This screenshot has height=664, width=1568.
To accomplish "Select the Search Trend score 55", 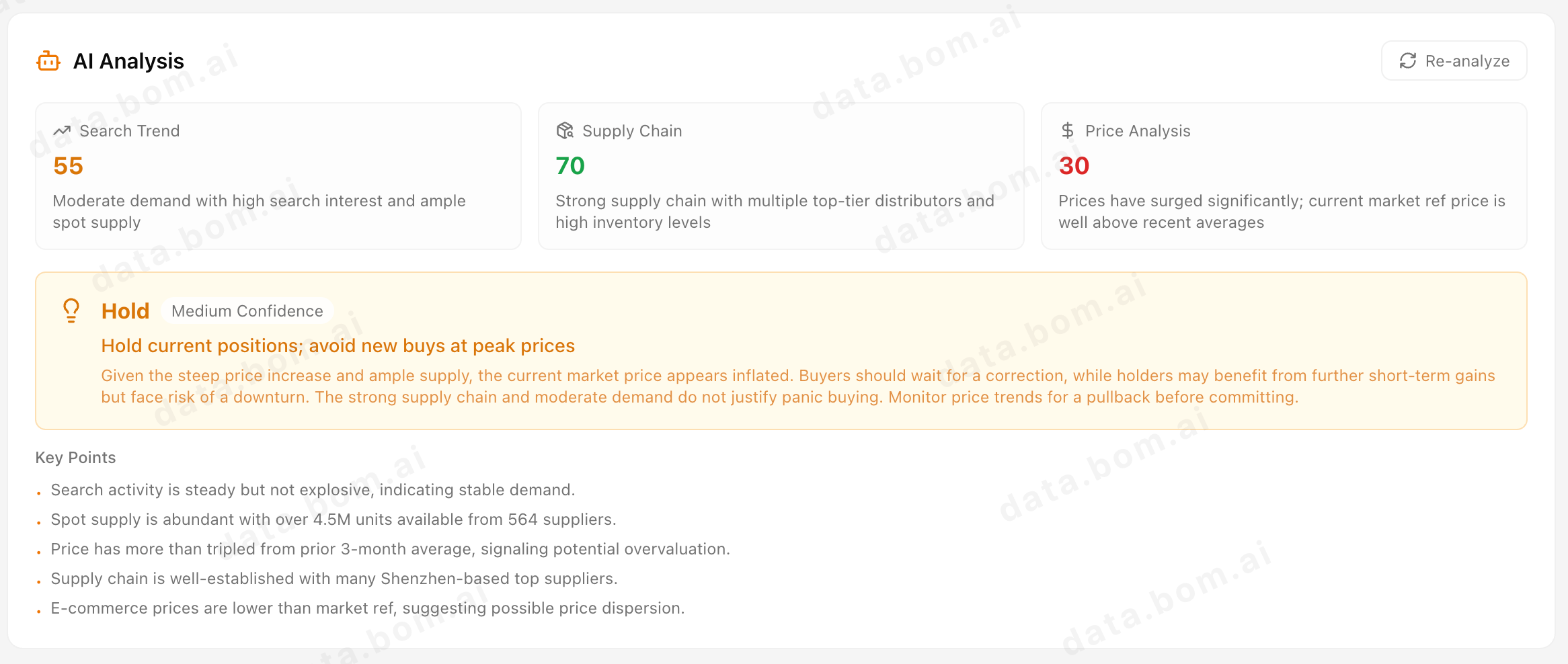I will (68, 165).
